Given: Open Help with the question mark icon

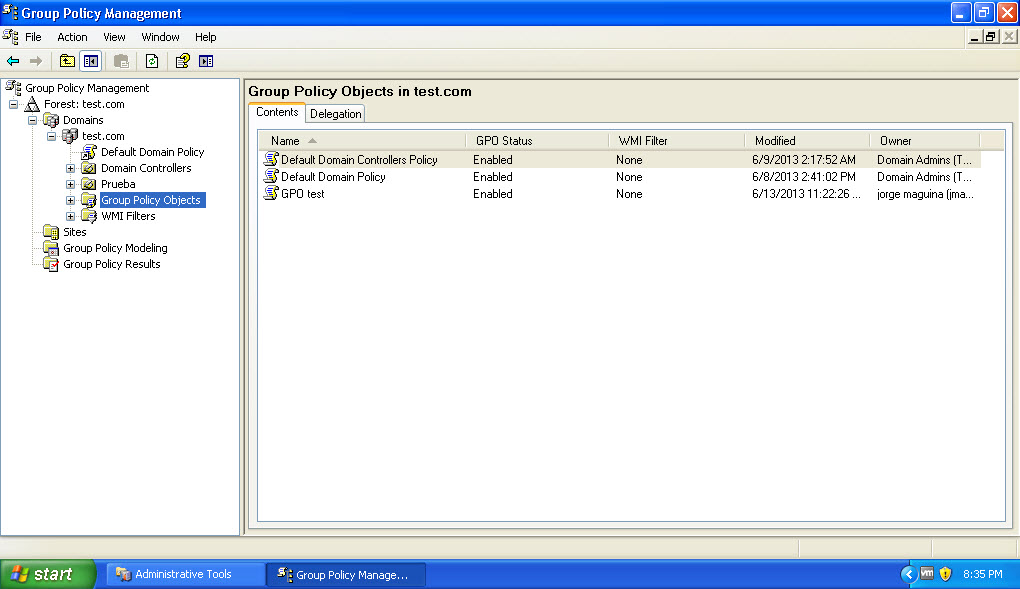Looking at the screenshot, I should 183,61.
